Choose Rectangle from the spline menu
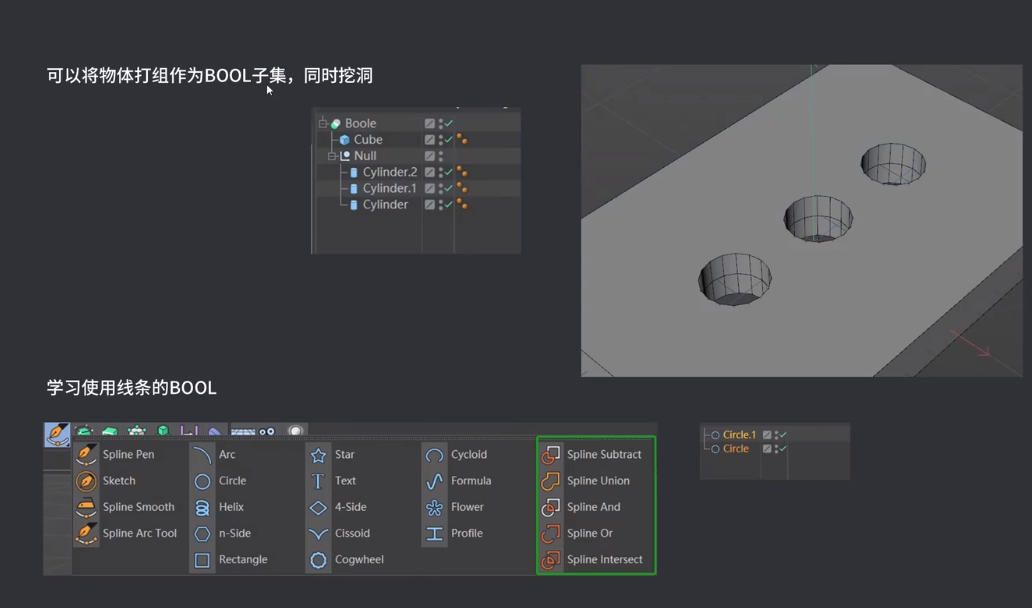Viewport: 1032px width, 608px height. click(243, 560)
